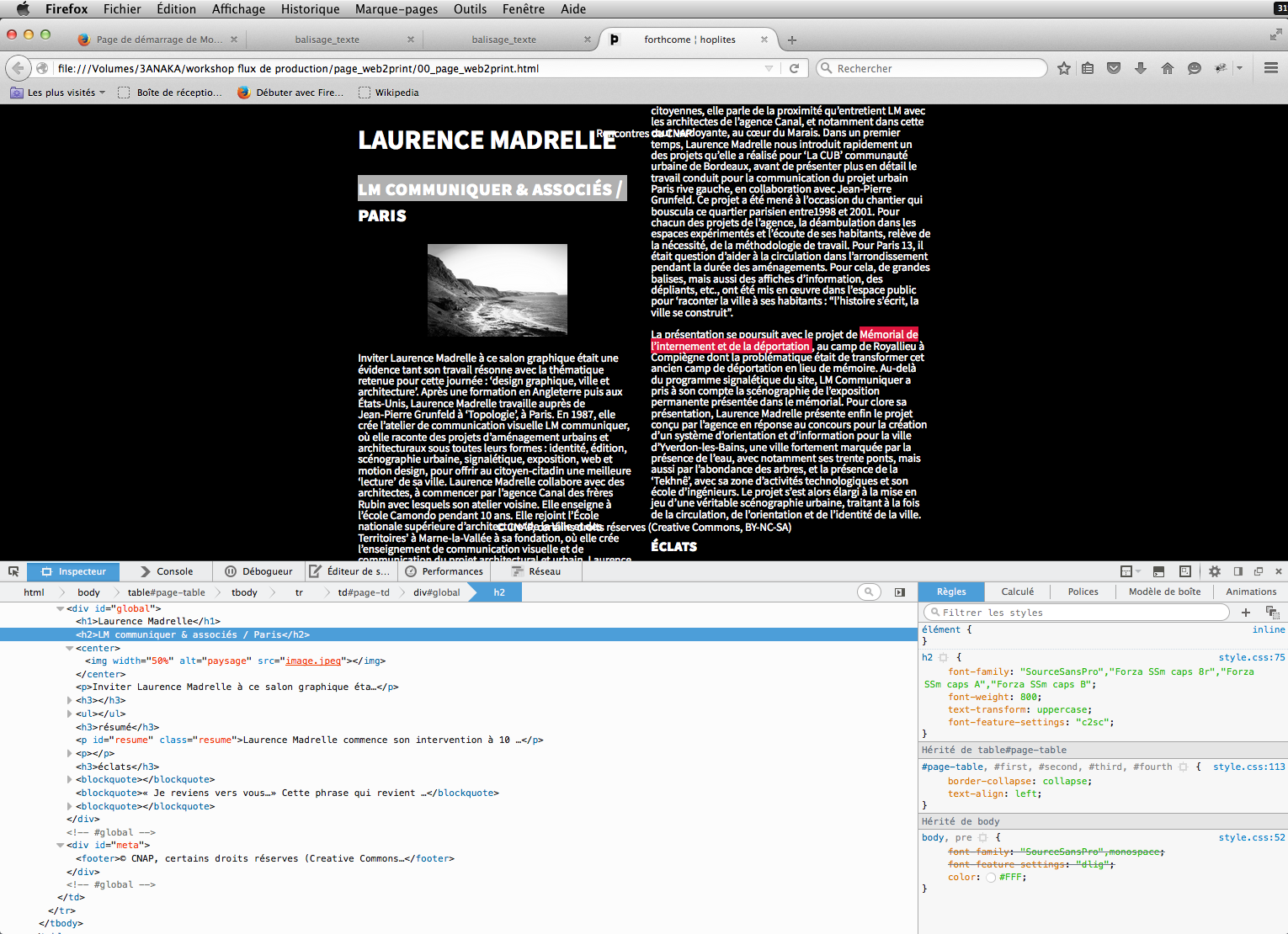Click the #FFF color swatch in body rule
This screenshot has width=1288, height=934.
coord(991,878)
